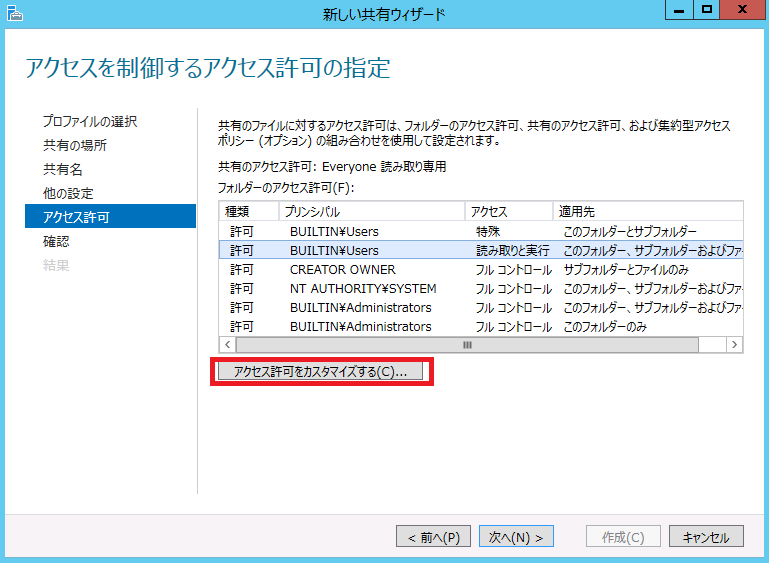Select BUILTIN¥Administrators row applied to サブフォルダーおよびファイル
Image resolution: width=769 pixels, height=563 pixels.
point(481,307)
